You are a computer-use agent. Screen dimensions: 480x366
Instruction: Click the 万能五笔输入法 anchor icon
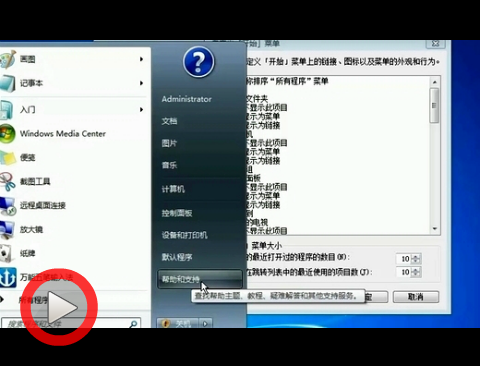click(x=7, y=277)
